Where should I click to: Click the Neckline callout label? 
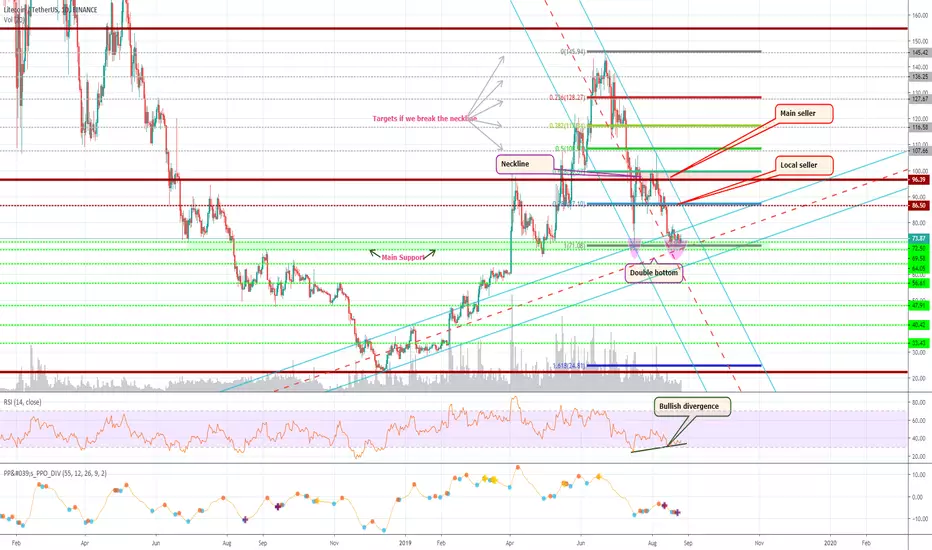click(x=525, y=164)
